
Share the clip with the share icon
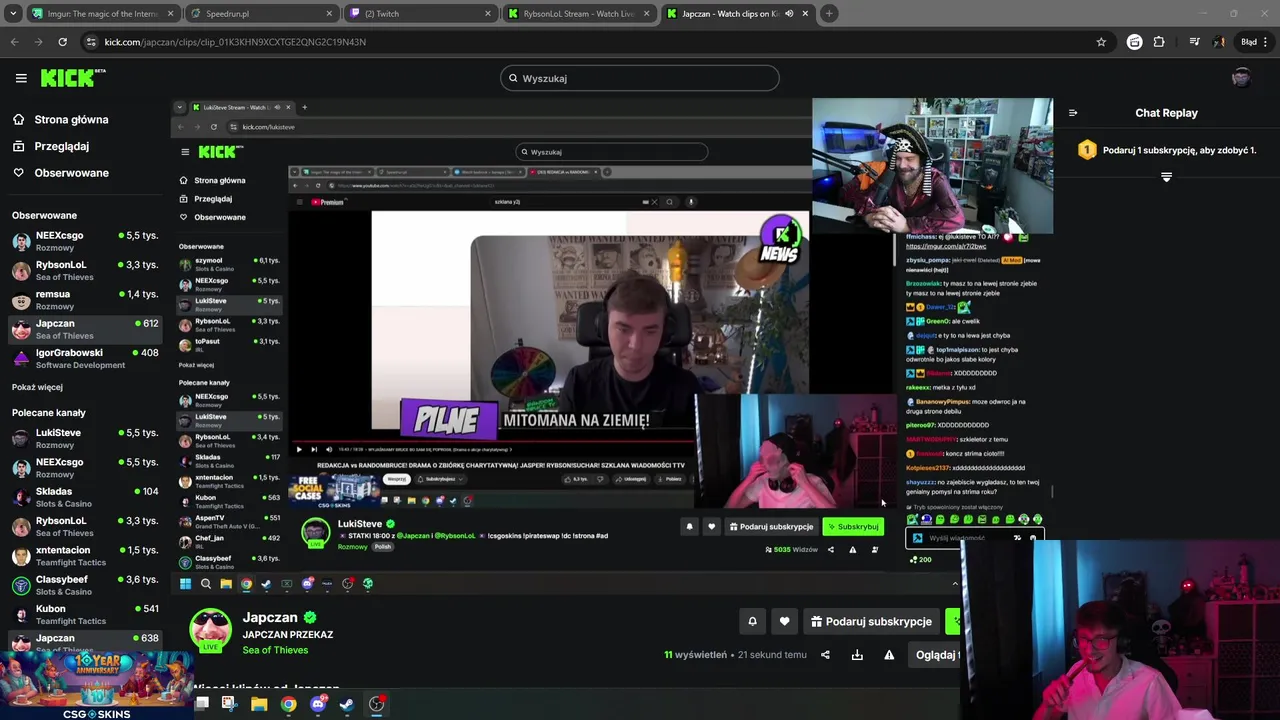click(825, 655)
